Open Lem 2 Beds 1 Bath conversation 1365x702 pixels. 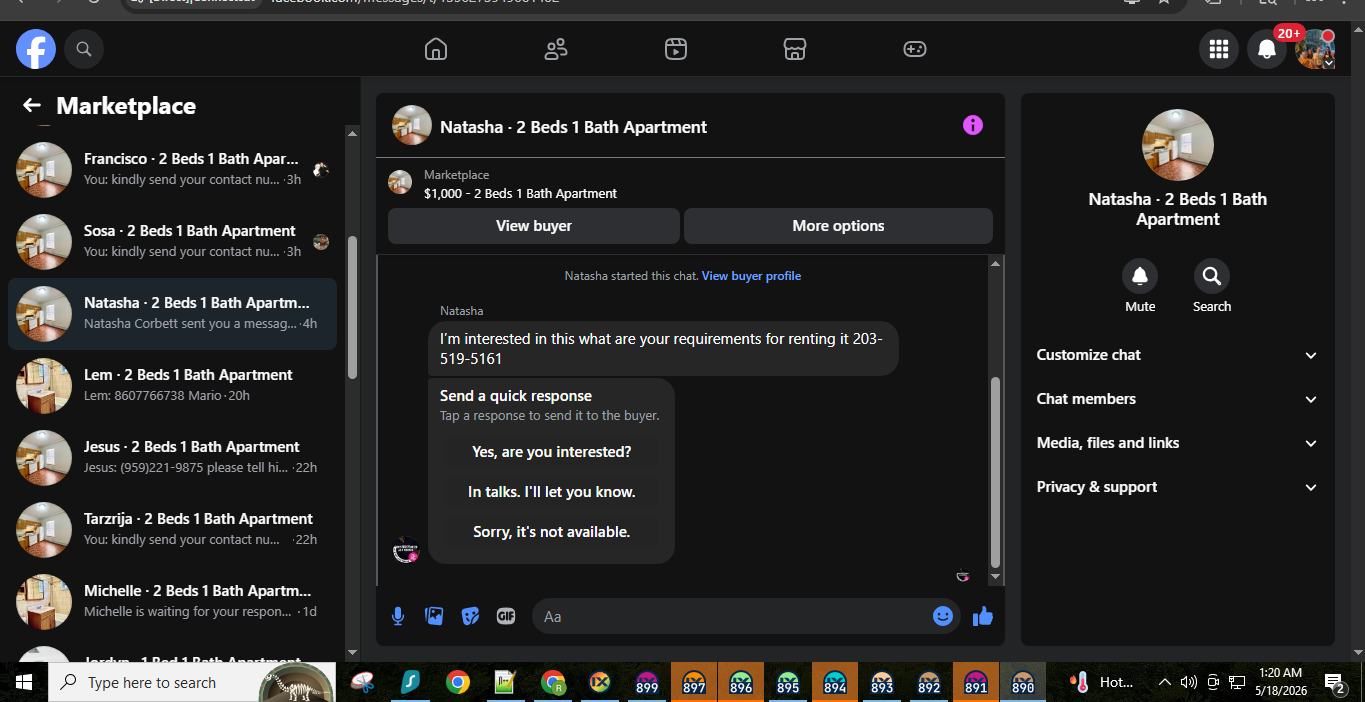coord(172,385)
